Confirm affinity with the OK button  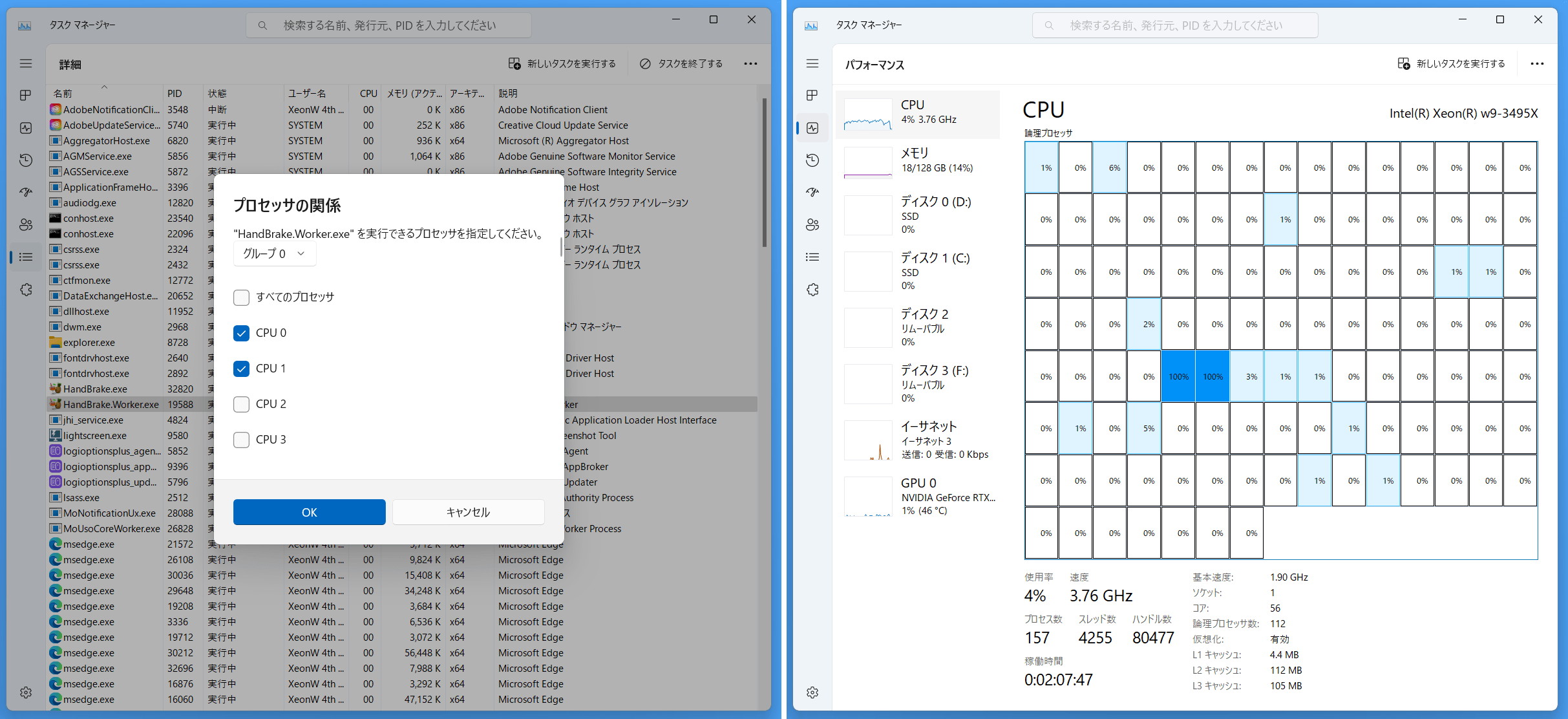click(309, 512)
